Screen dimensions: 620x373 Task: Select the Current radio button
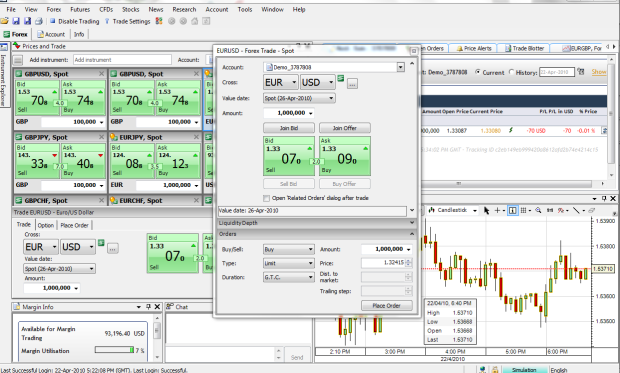[x=478, y=72]
